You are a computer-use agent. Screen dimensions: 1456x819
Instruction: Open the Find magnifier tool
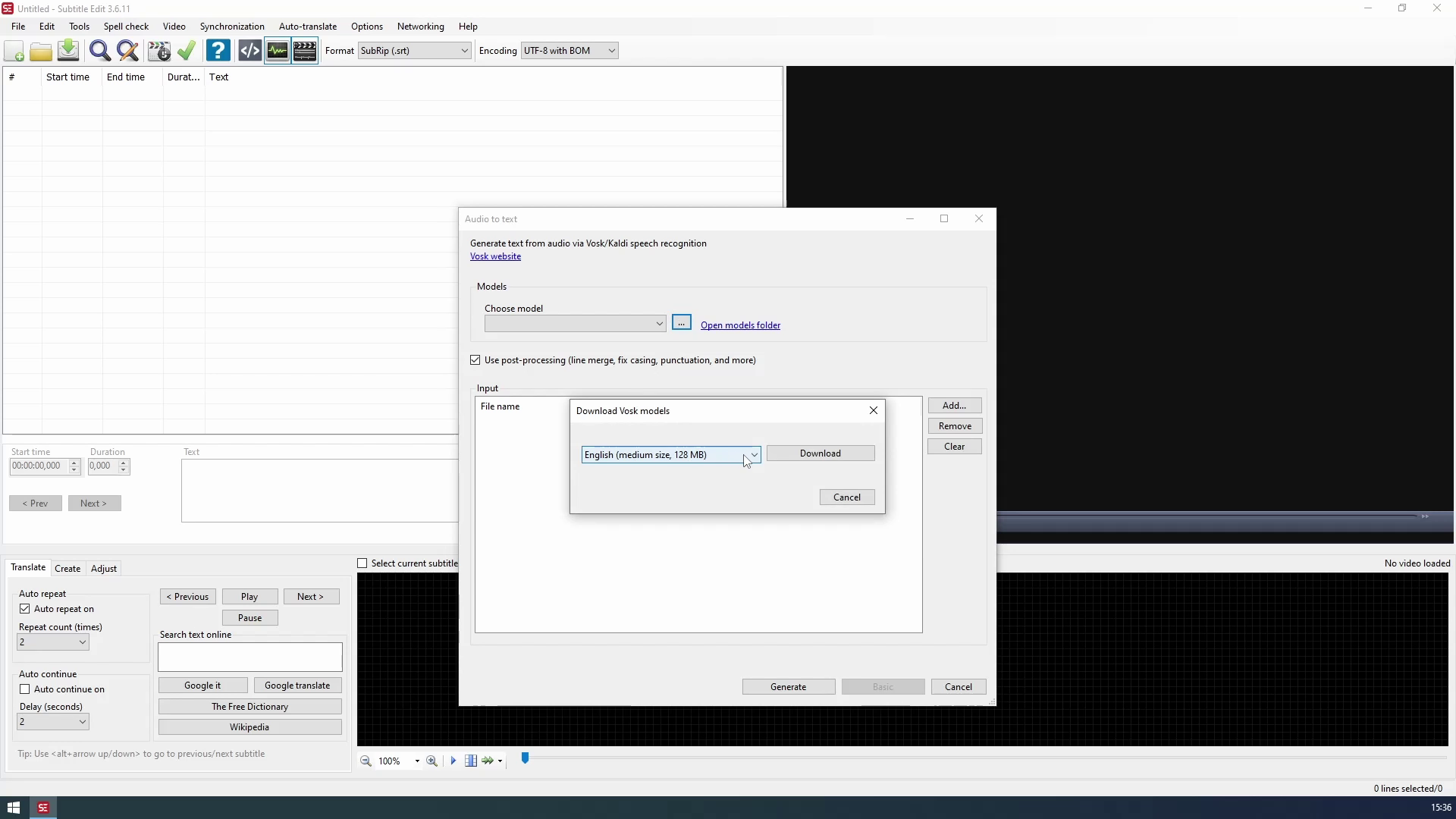(x=99, y=51)
